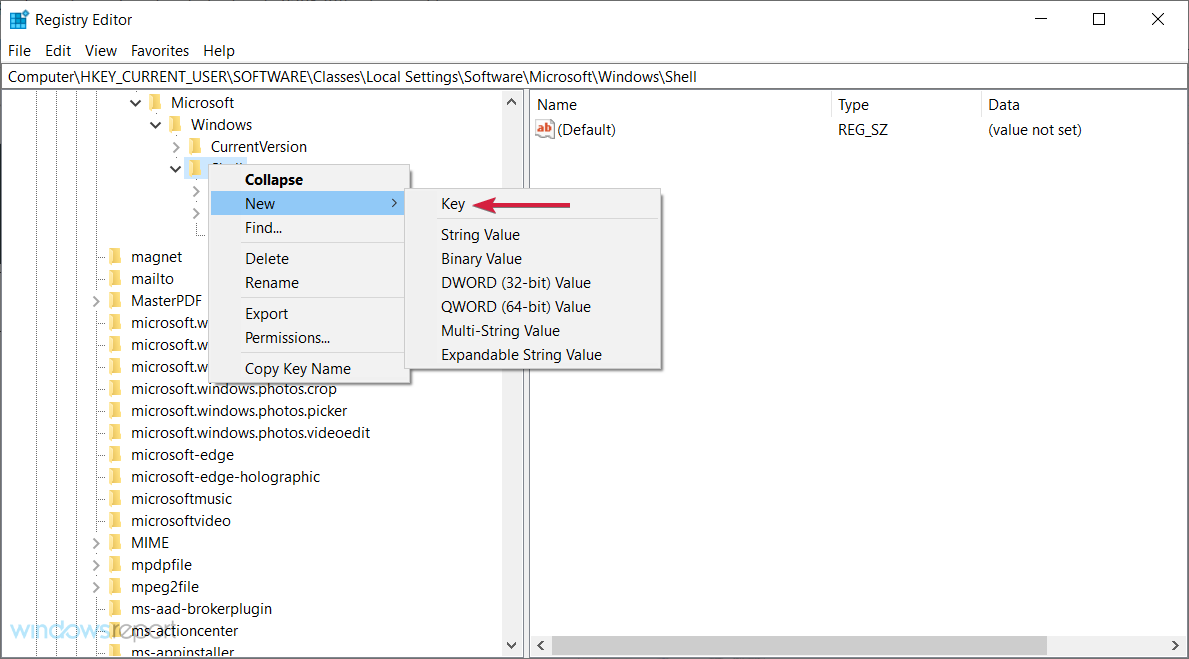
Task: Click the mpdpfile folder icon
Action: click(x=116, y=564)
